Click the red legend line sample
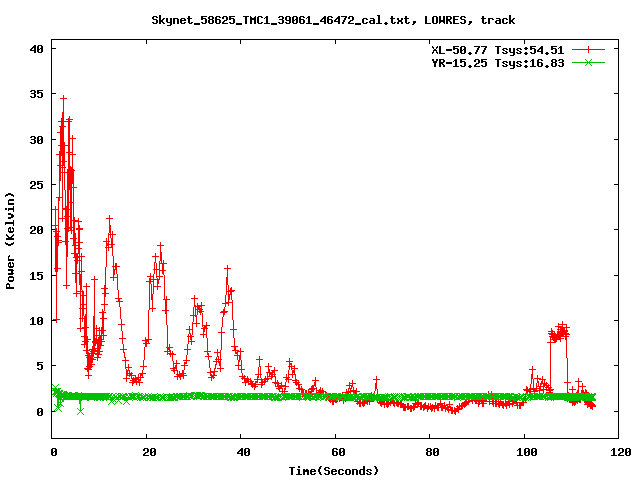 [588, 50]
